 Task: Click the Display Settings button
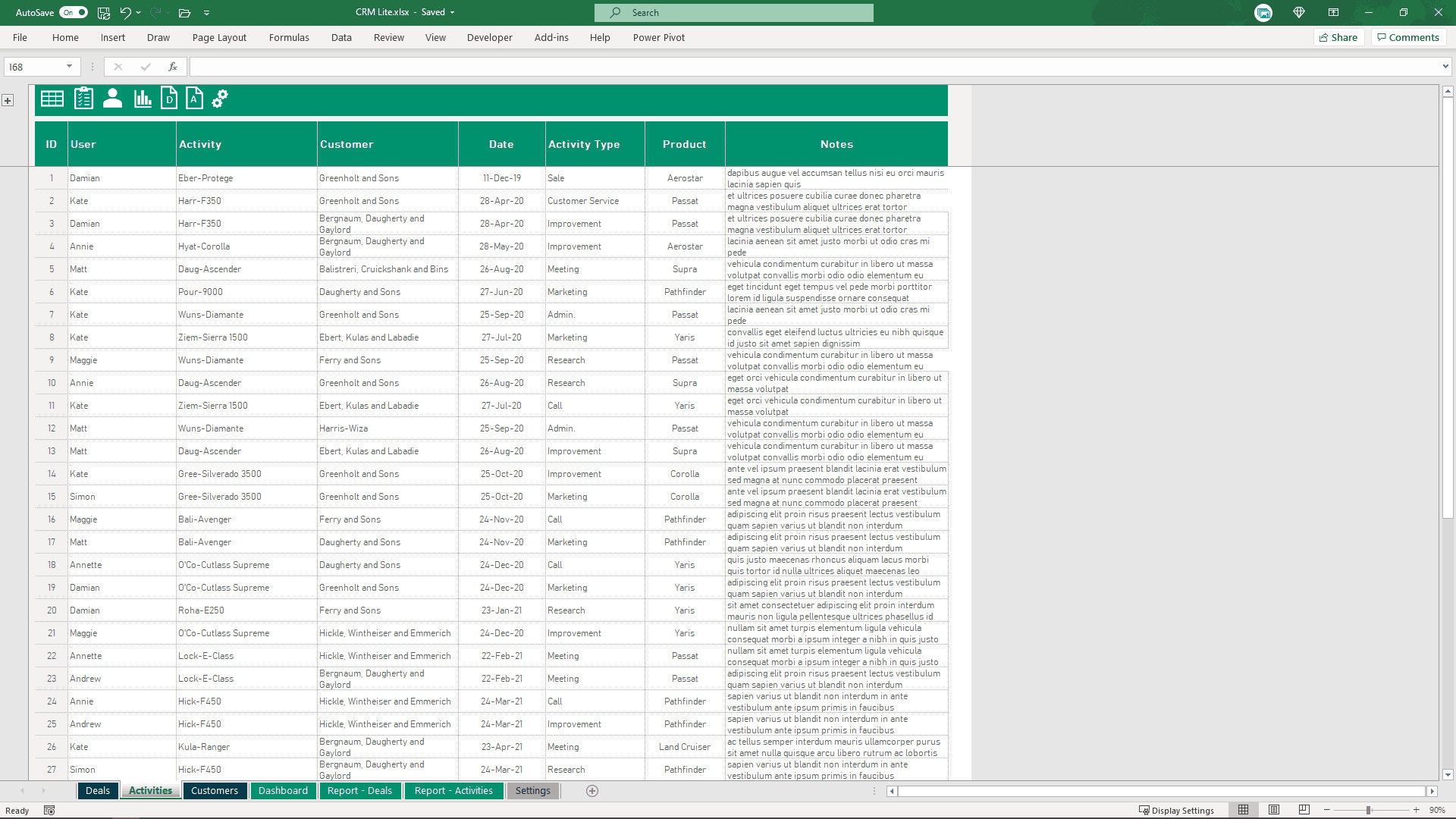pos(1176,811)
